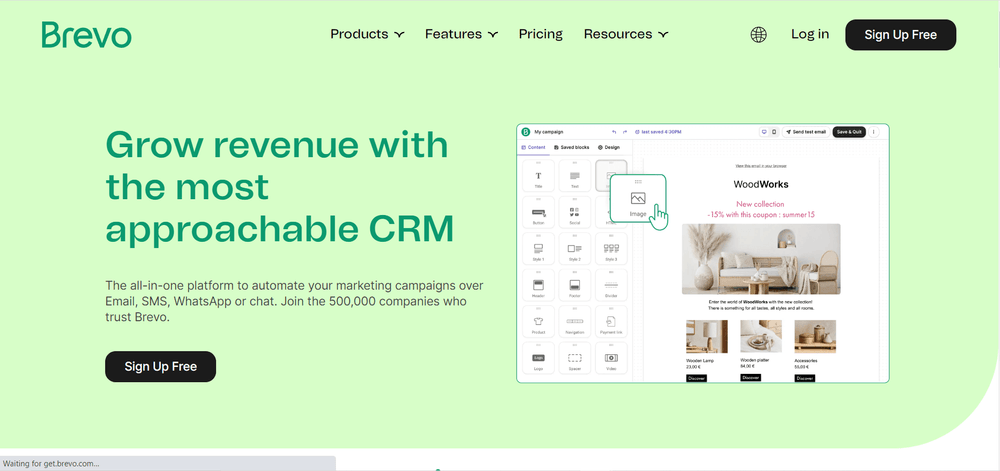Click 'Grow revenue with the most approachable CRM' headline
This screenshot has width=1000, height=471.
tap(279, 187)
